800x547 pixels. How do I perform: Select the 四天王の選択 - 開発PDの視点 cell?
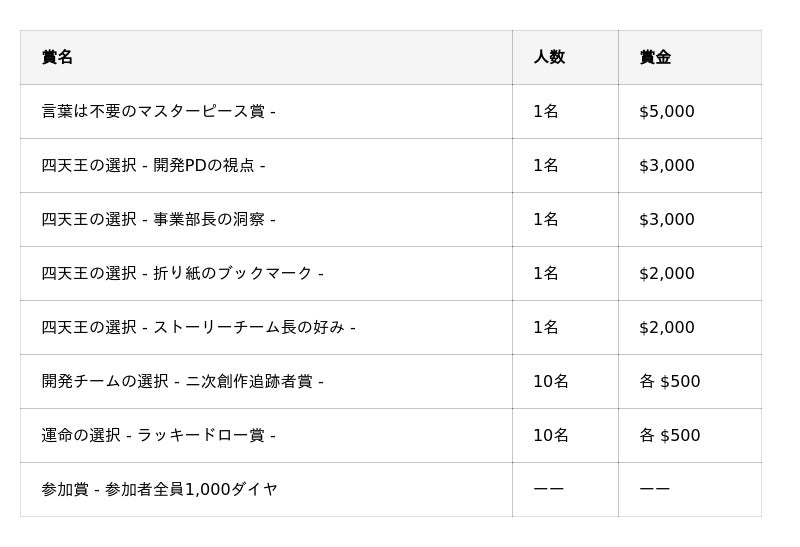pyautogui.click(x=153, y=165)
